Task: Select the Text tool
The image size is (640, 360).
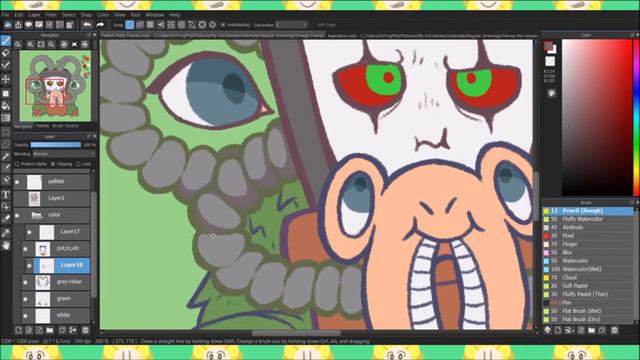Action: (x=6, y=194)
